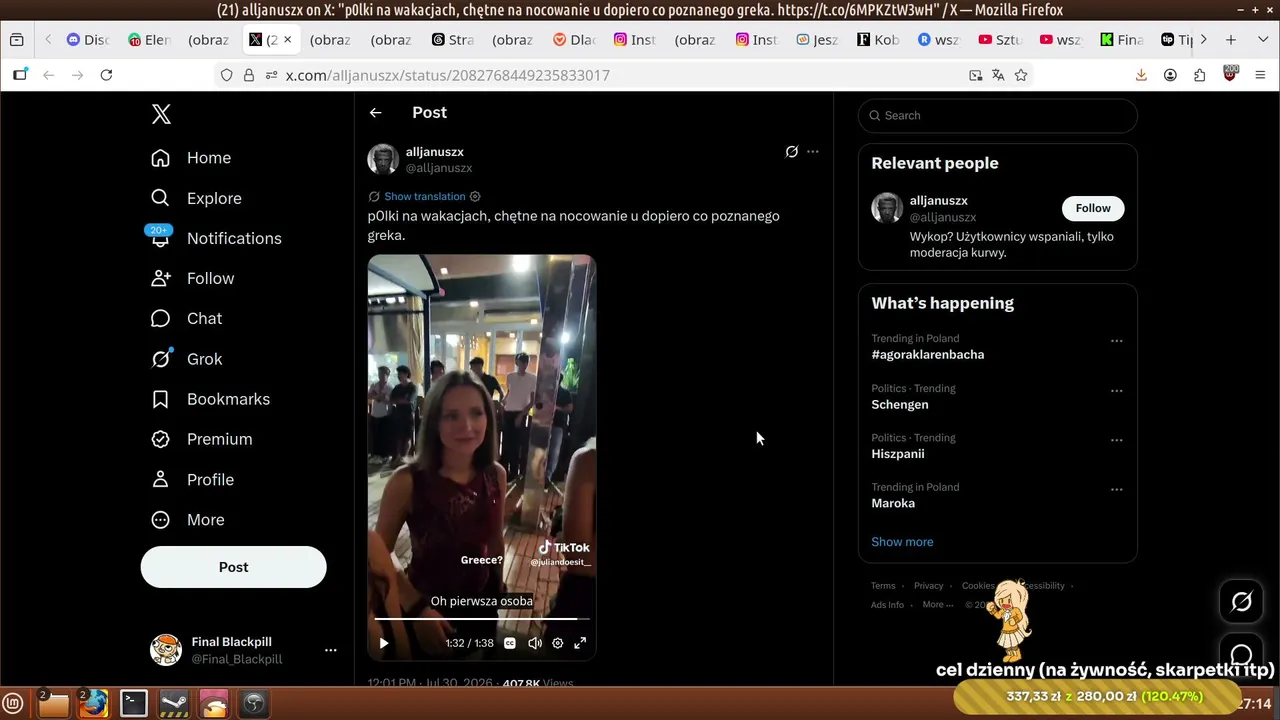1280x720 pixels.
Task: Click the URL address bar
Action: (x=622, y=75)
